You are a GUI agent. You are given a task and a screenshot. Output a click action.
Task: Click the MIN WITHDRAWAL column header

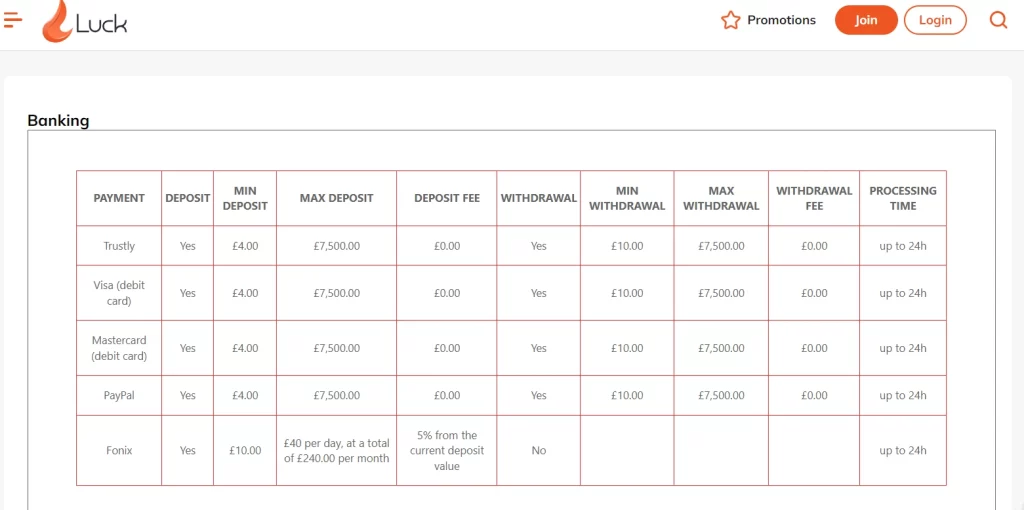click(627, 199)
